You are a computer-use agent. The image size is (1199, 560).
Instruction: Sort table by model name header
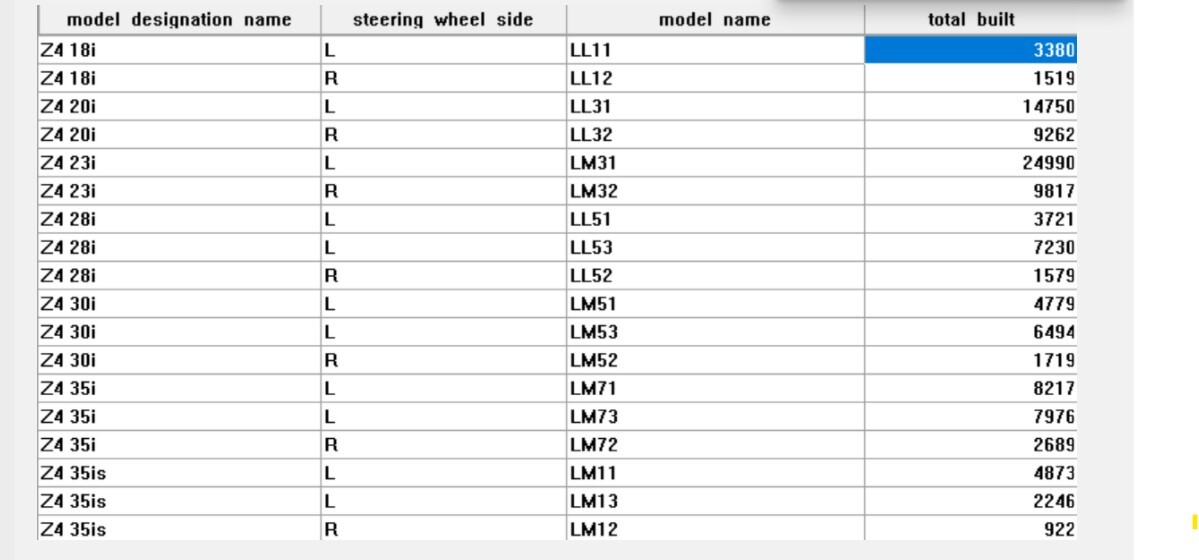tap(715, 19)
